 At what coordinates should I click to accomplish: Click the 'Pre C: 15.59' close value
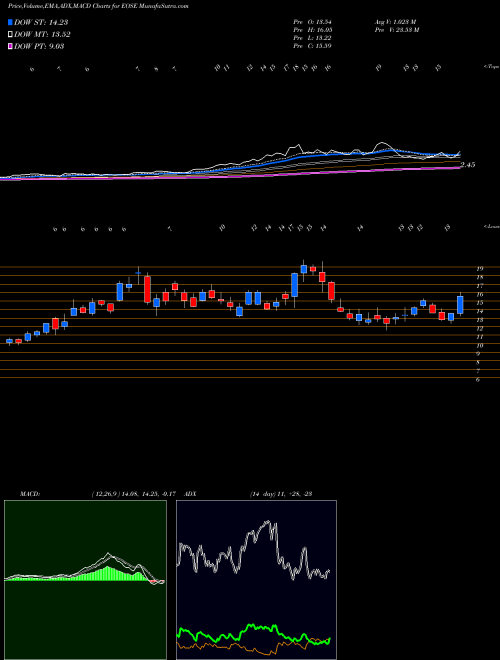pyautogui.click(x=312, y=46)
